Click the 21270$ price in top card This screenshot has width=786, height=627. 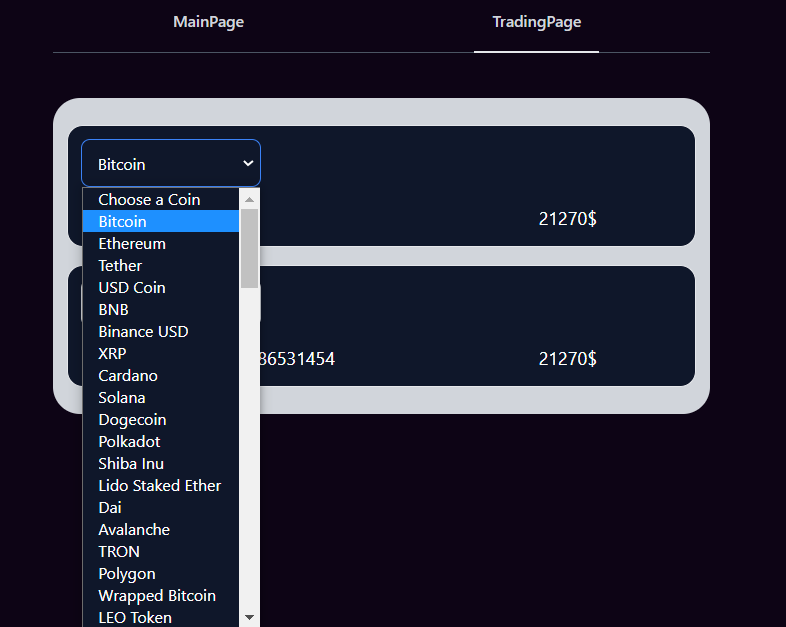click(x=567, y=219)
